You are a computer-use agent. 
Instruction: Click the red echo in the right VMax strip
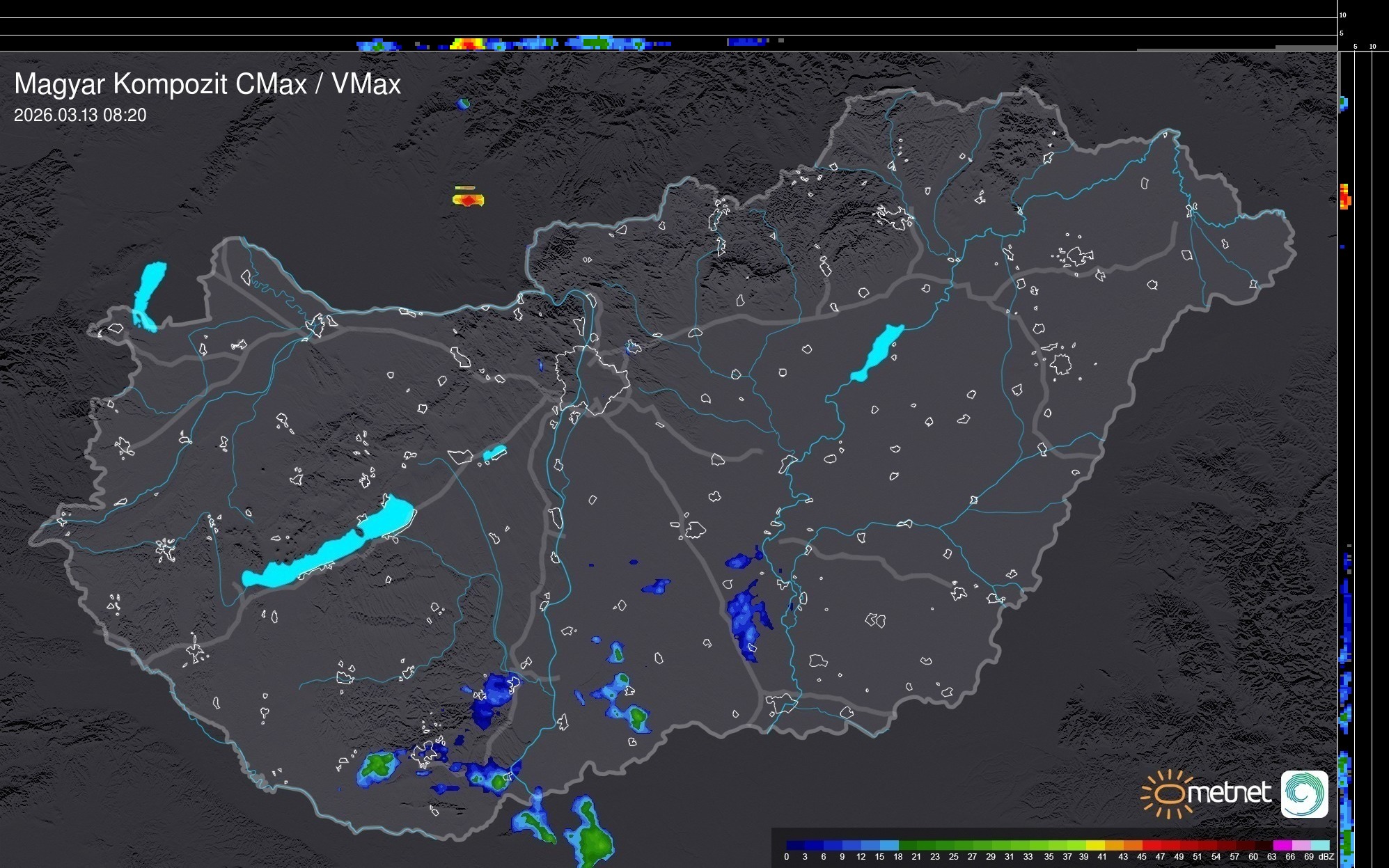[x=1344, y=197]
